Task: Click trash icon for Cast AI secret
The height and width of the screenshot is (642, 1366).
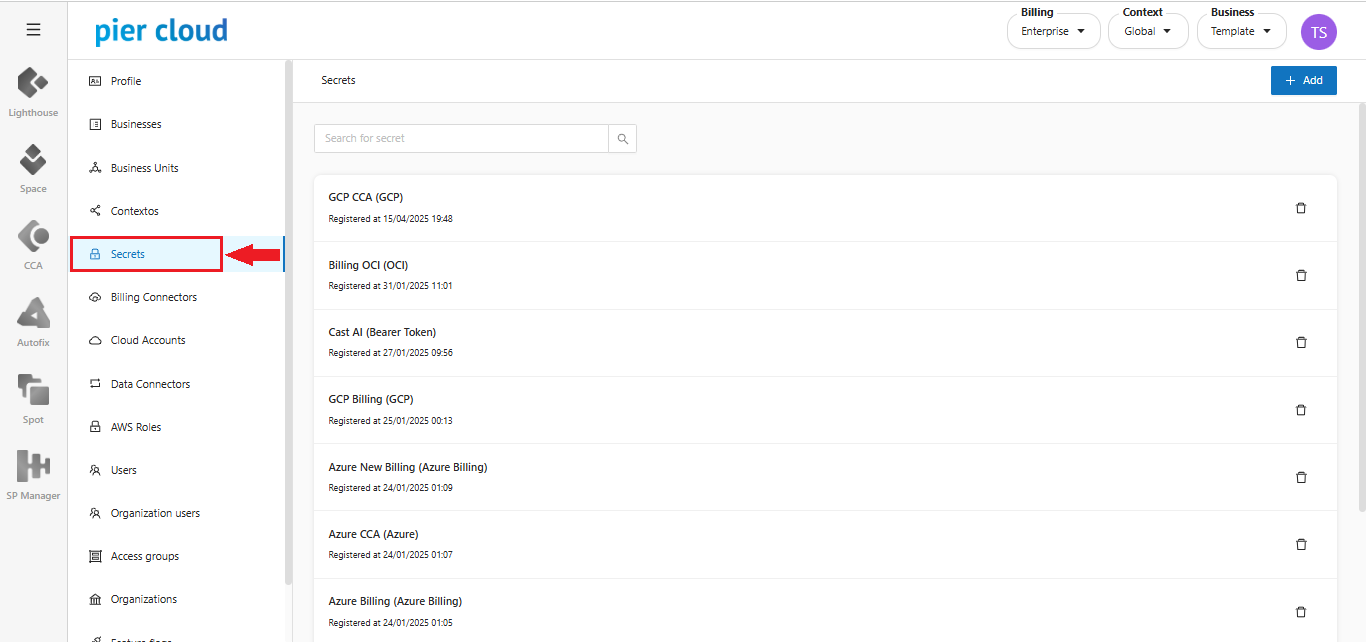Action: [x=1301, y=342]
